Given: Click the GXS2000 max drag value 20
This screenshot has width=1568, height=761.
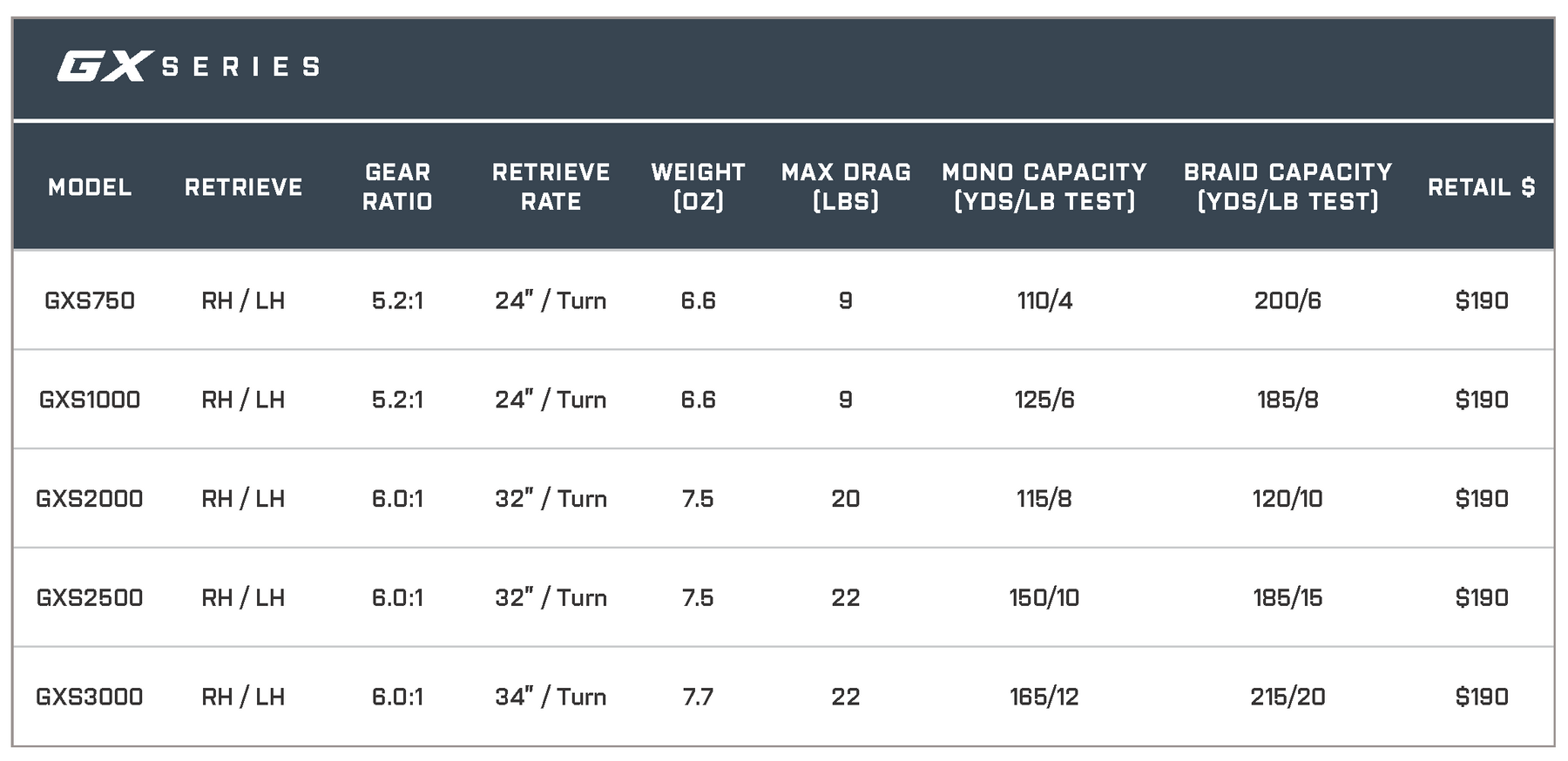Looking at the screenshot, I should pos(845,499).
